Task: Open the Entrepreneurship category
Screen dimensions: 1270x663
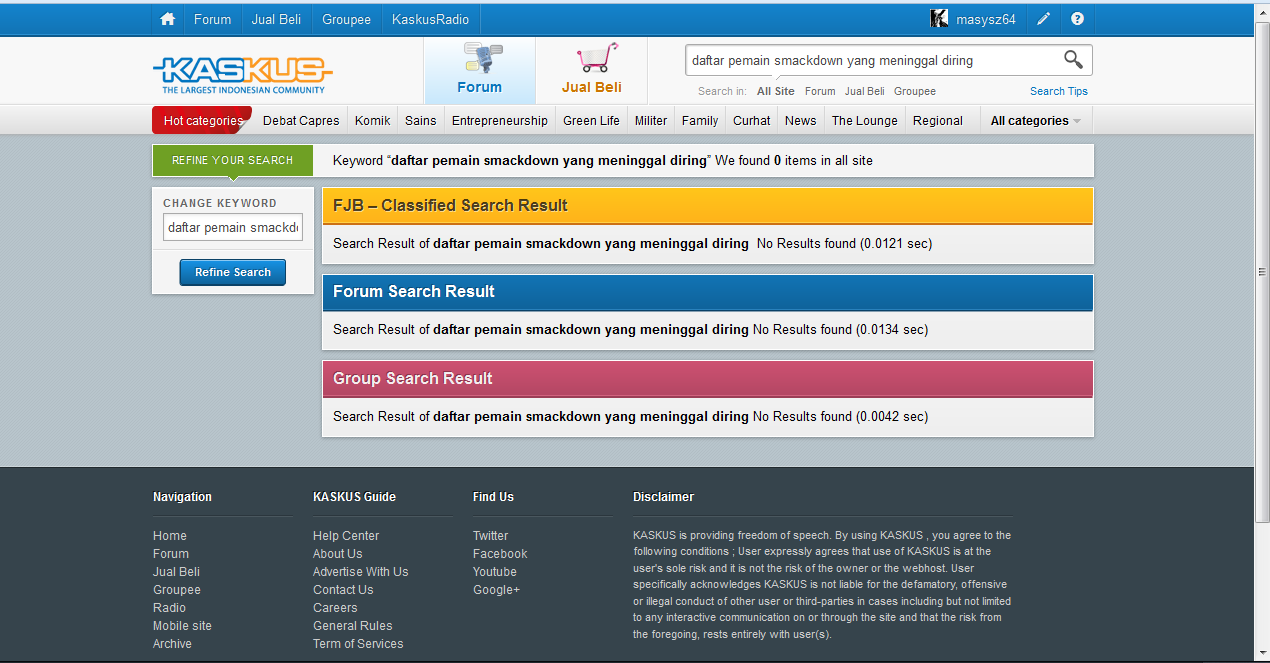Action: tap(500, 121)
